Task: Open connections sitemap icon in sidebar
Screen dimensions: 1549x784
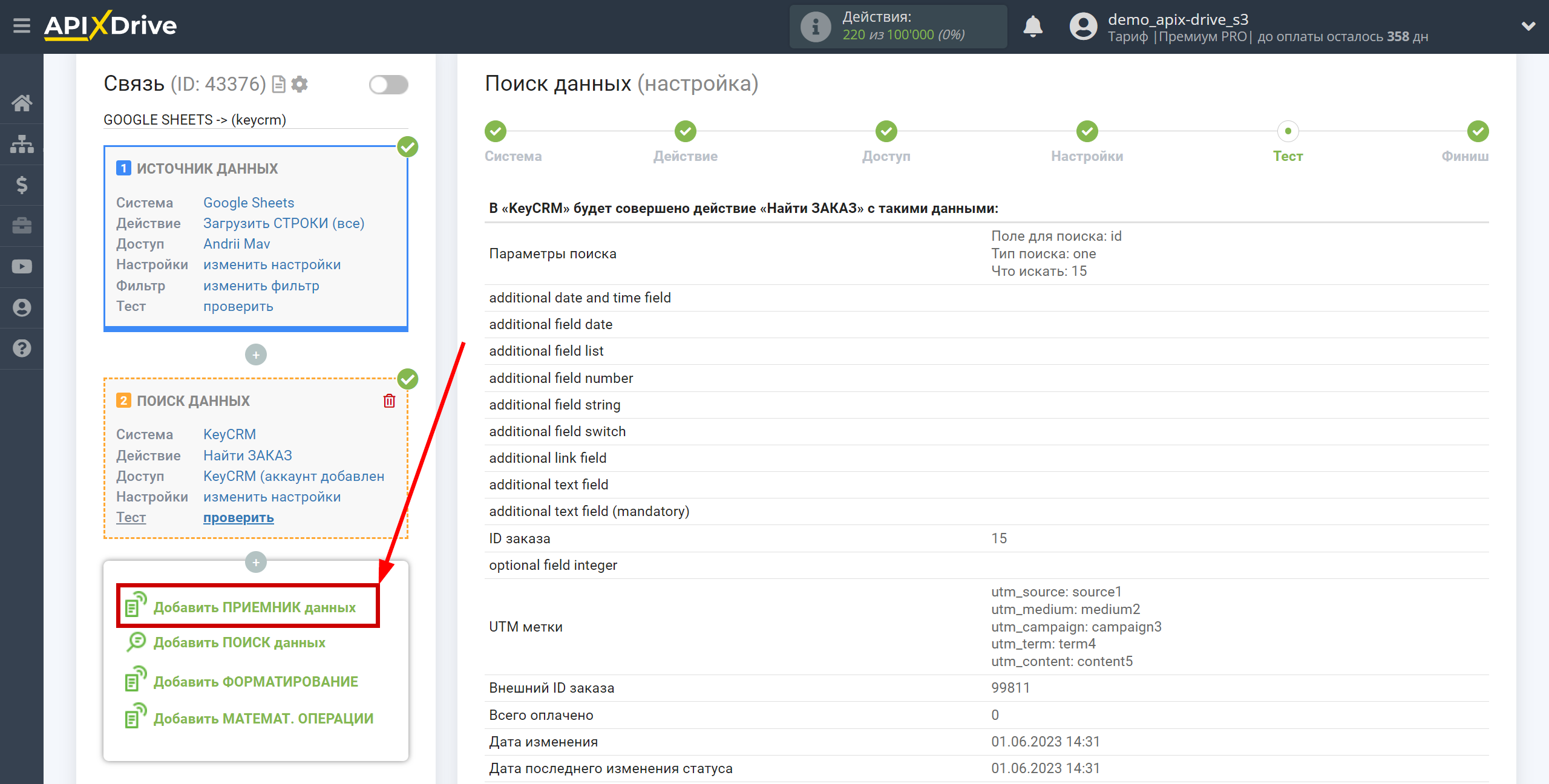Action: [x=22, y=144]
